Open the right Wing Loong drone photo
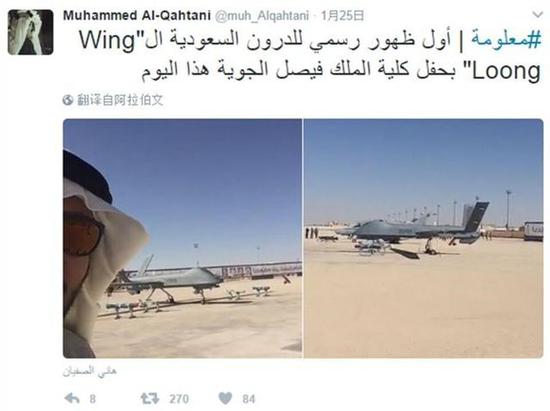The width and height of the screenshot is (550, 411). (424, 238)
